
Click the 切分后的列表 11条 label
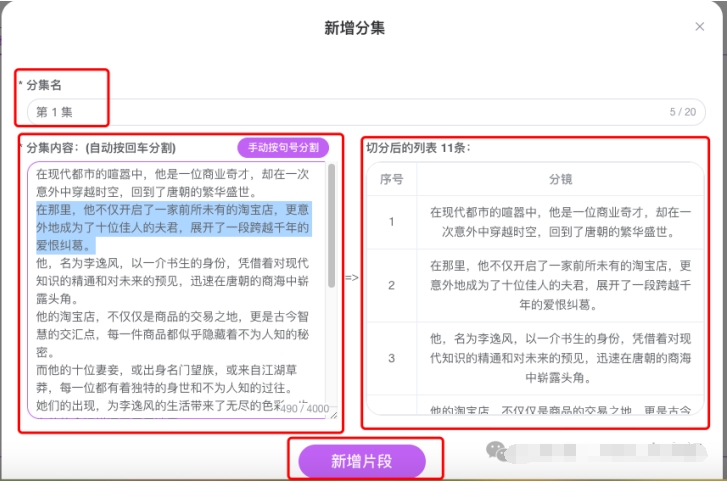(418, 148)
